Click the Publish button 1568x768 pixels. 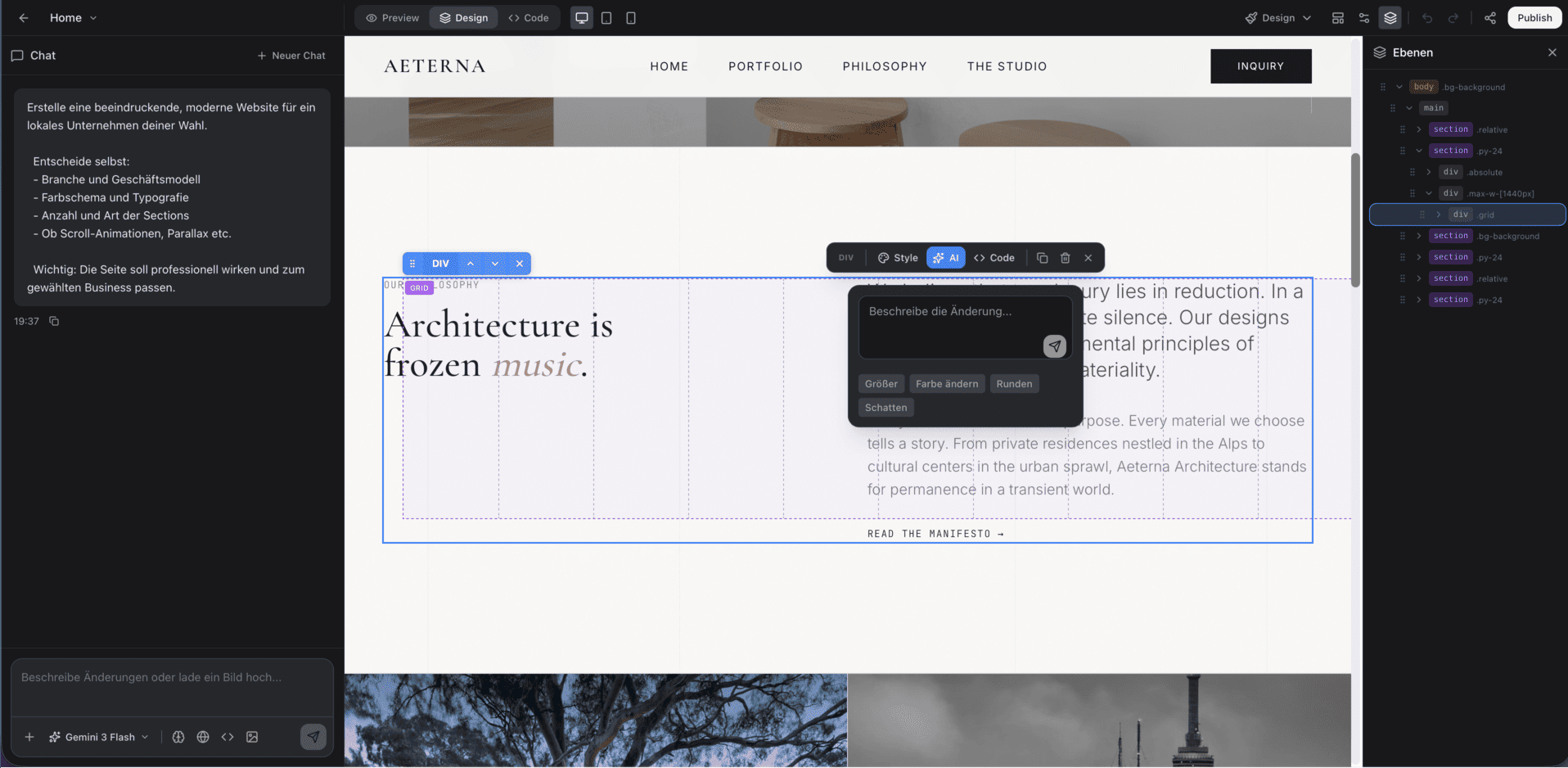pos(1534,17)
